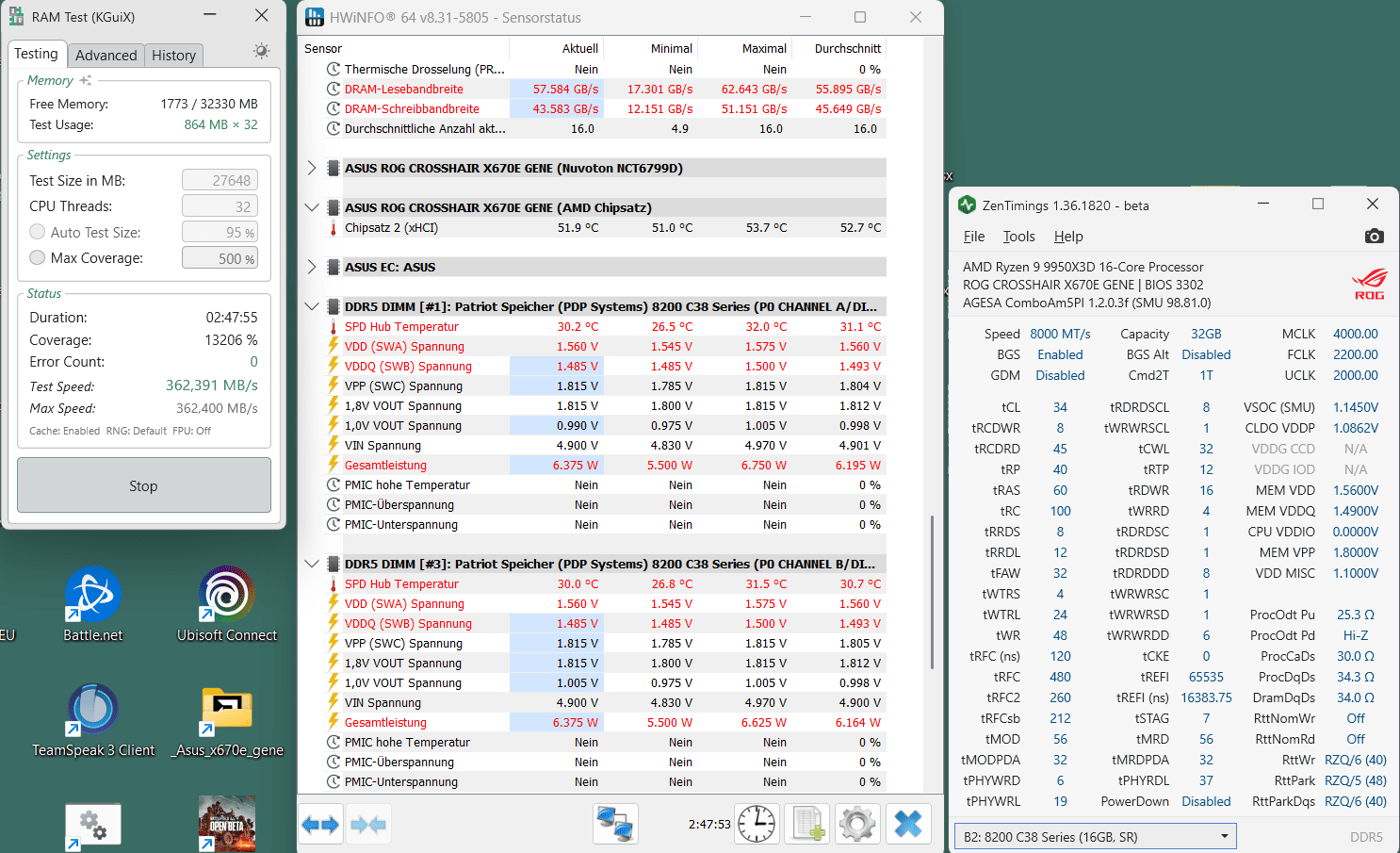1400x853 pixels.
Task: Open HWiNFO settings gear icon
Action: pos(857,824)
